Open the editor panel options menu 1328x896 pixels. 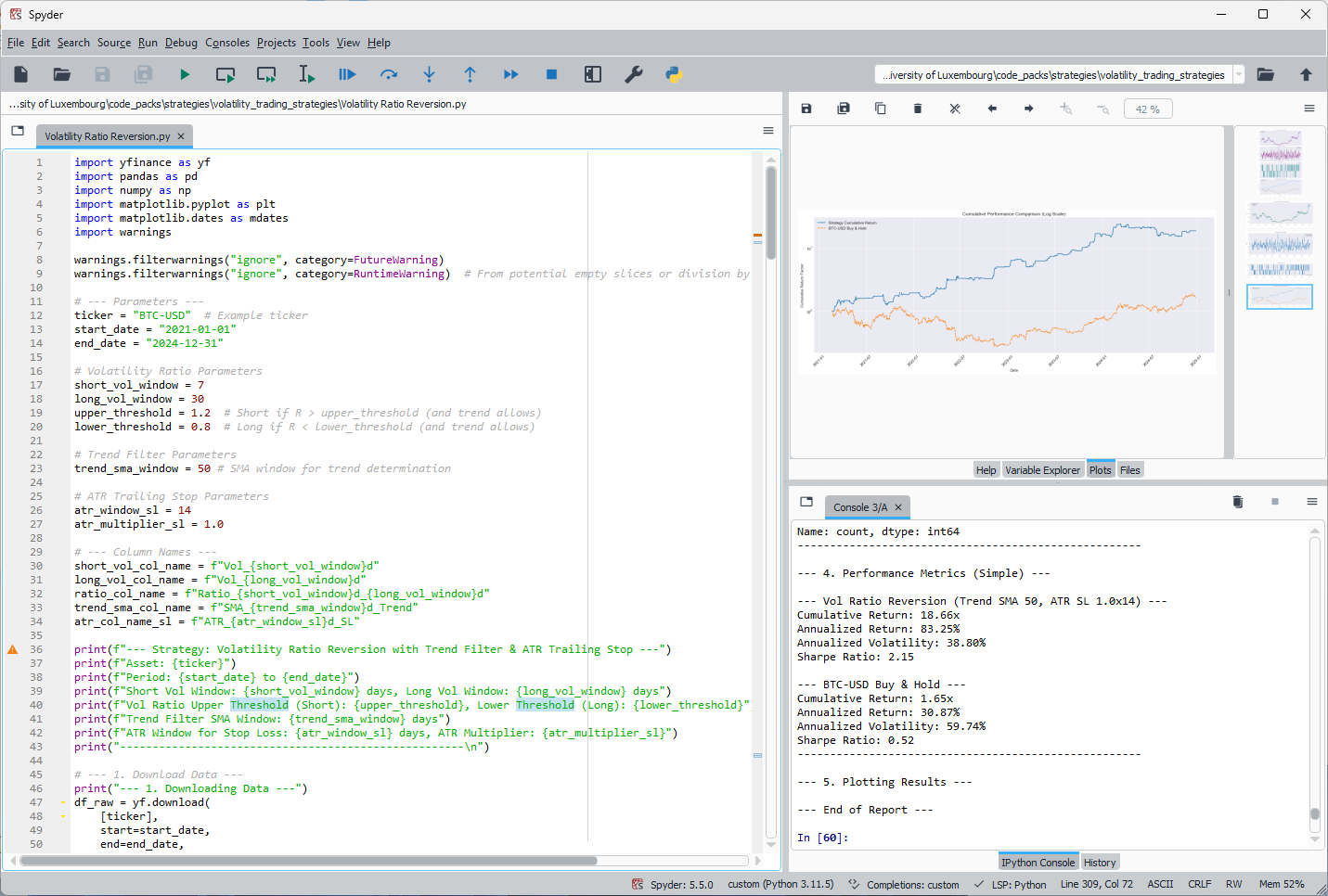(x=767, y=130)
